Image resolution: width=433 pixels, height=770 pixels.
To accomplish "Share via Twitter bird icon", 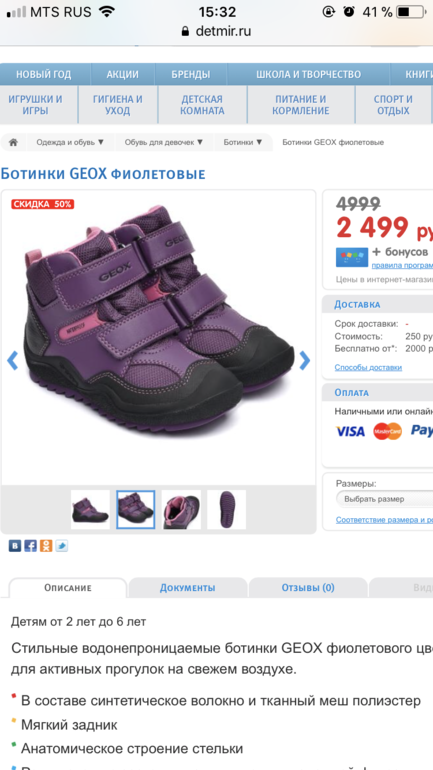I will [x=61, y=546].
